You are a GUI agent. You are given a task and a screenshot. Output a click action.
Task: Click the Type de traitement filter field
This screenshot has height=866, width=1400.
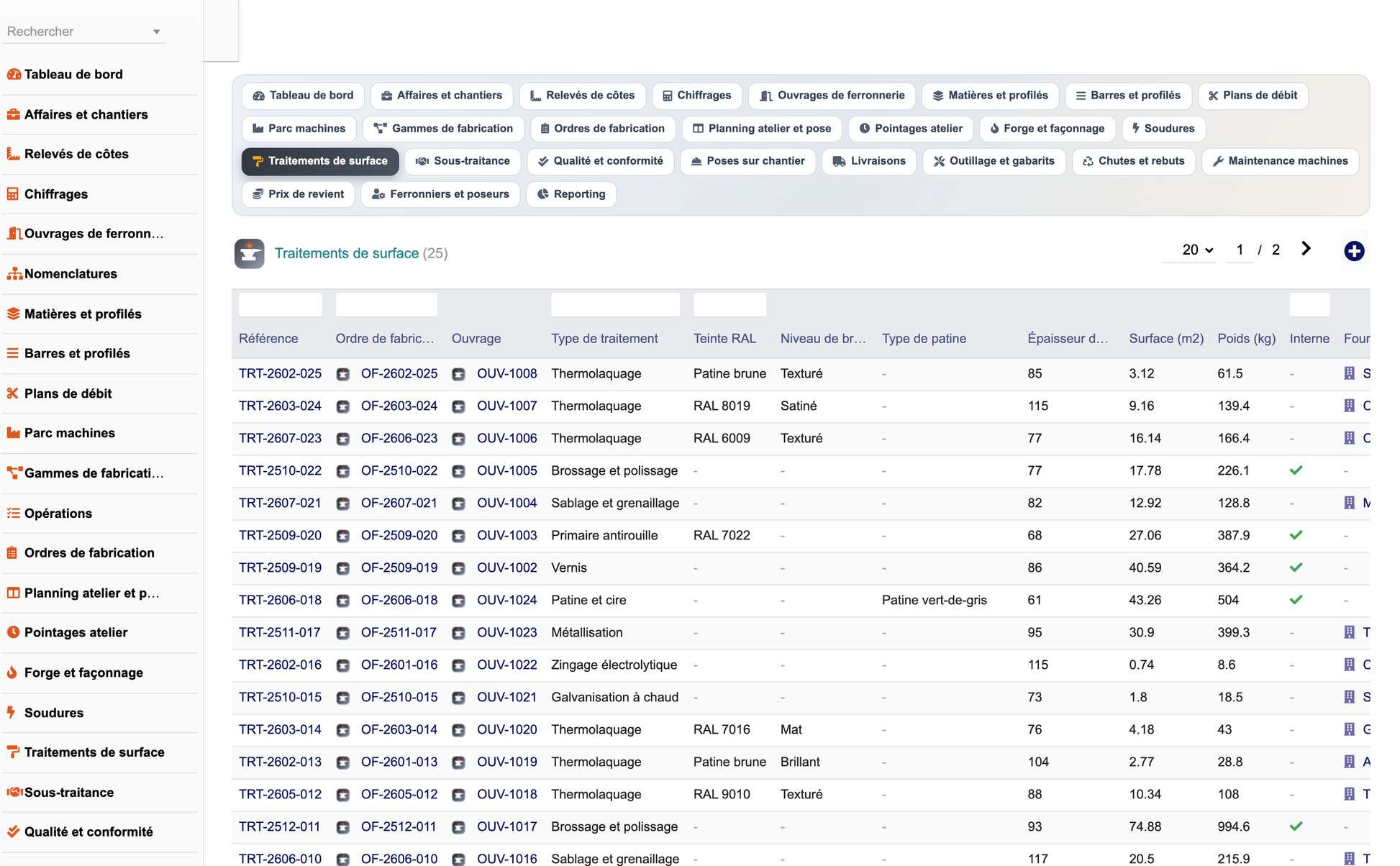(x=615, y=305)
